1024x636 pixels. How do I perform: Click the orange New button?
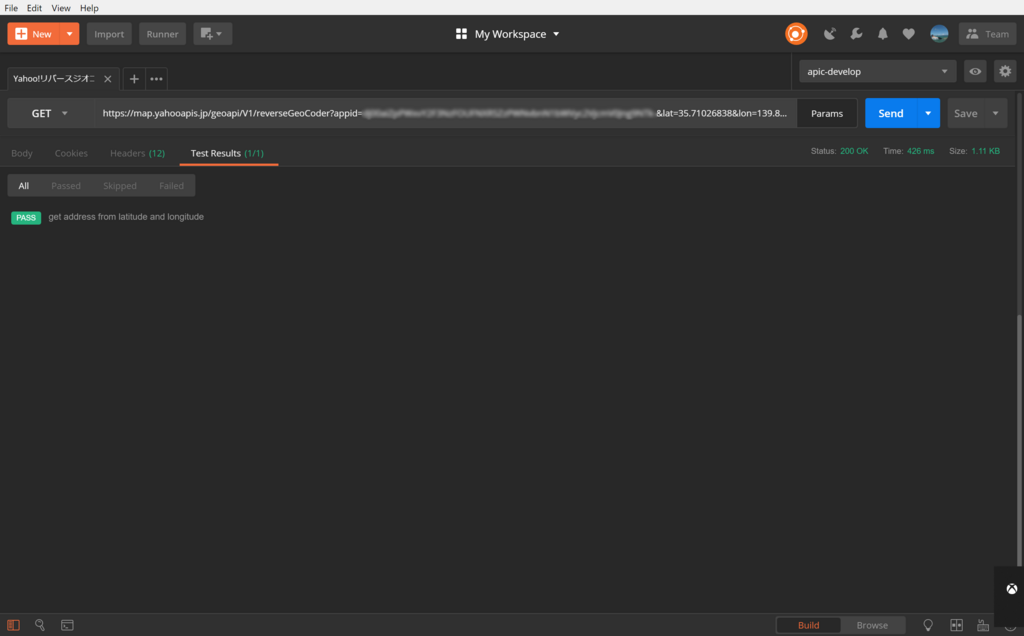[33, 34]
